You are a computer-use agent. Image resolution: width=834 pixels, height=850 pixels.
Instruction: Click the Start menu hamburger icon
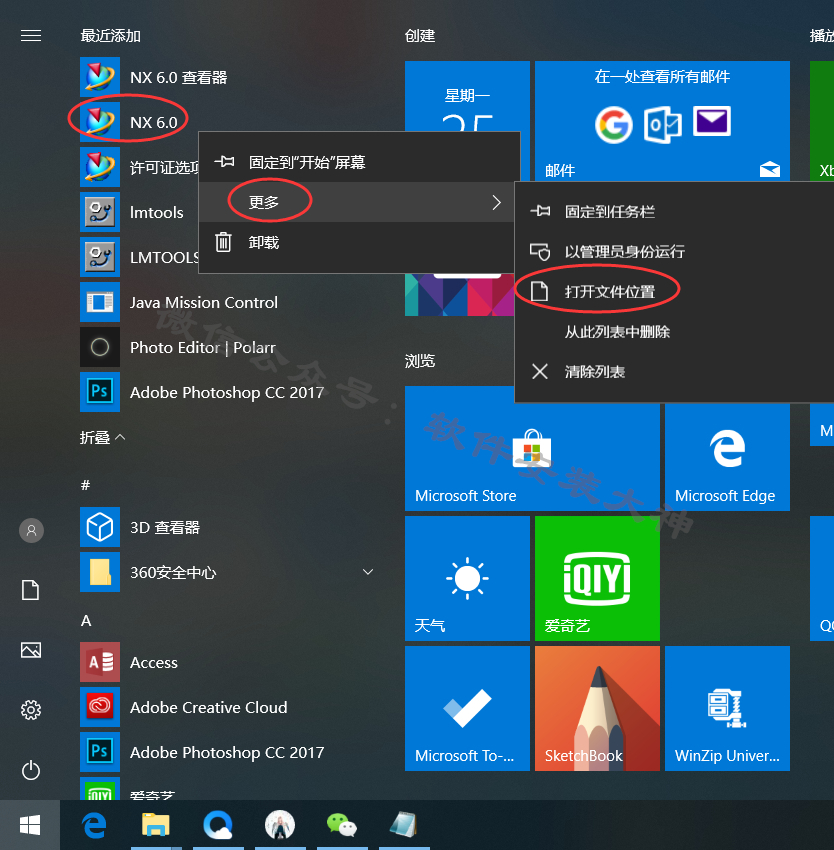tap(31, 36)
